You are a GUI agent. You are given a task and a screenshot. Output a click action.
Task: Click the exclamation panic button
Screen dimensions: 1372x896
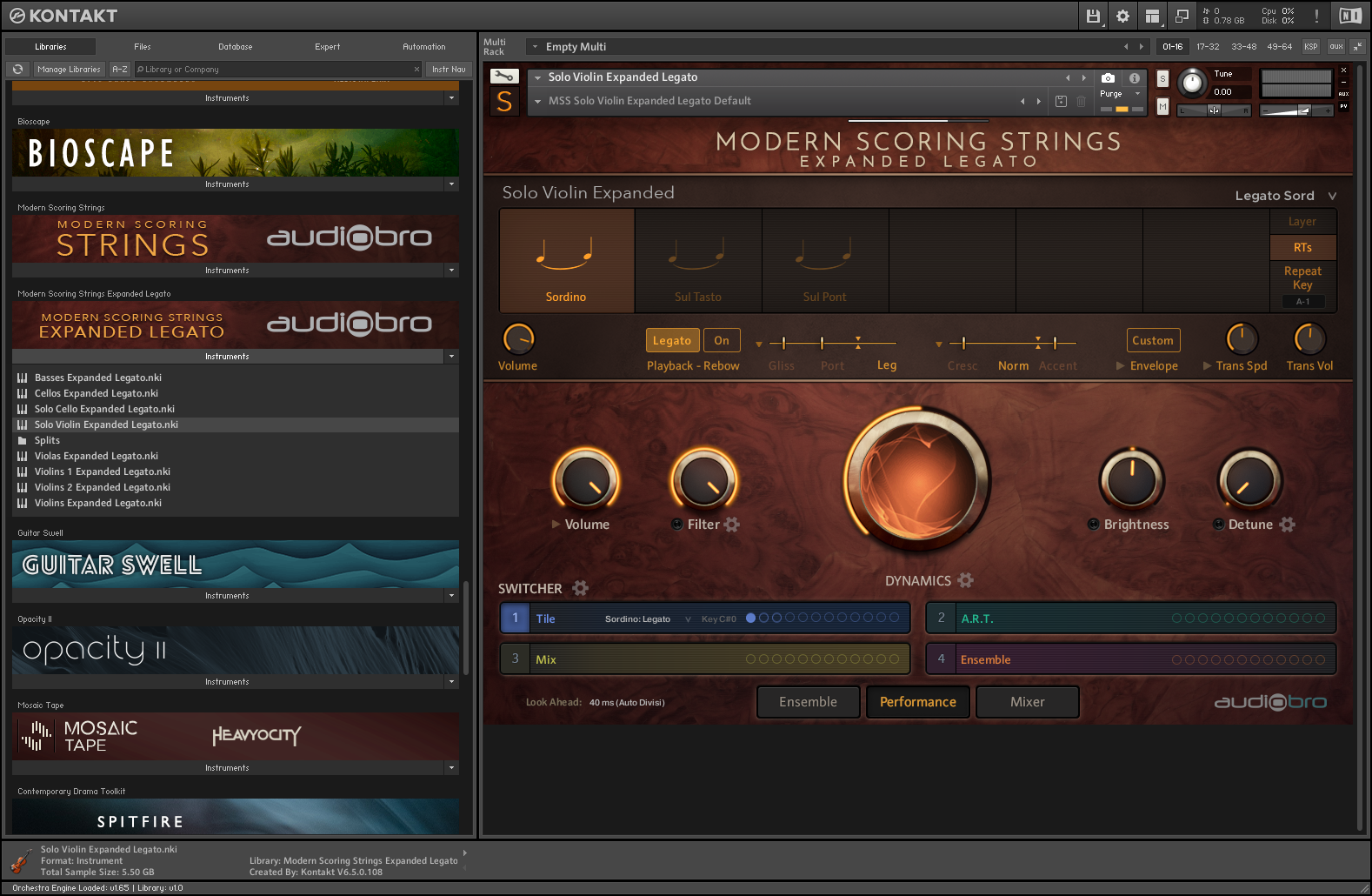pyautogui.click(x=1316, y=16)
